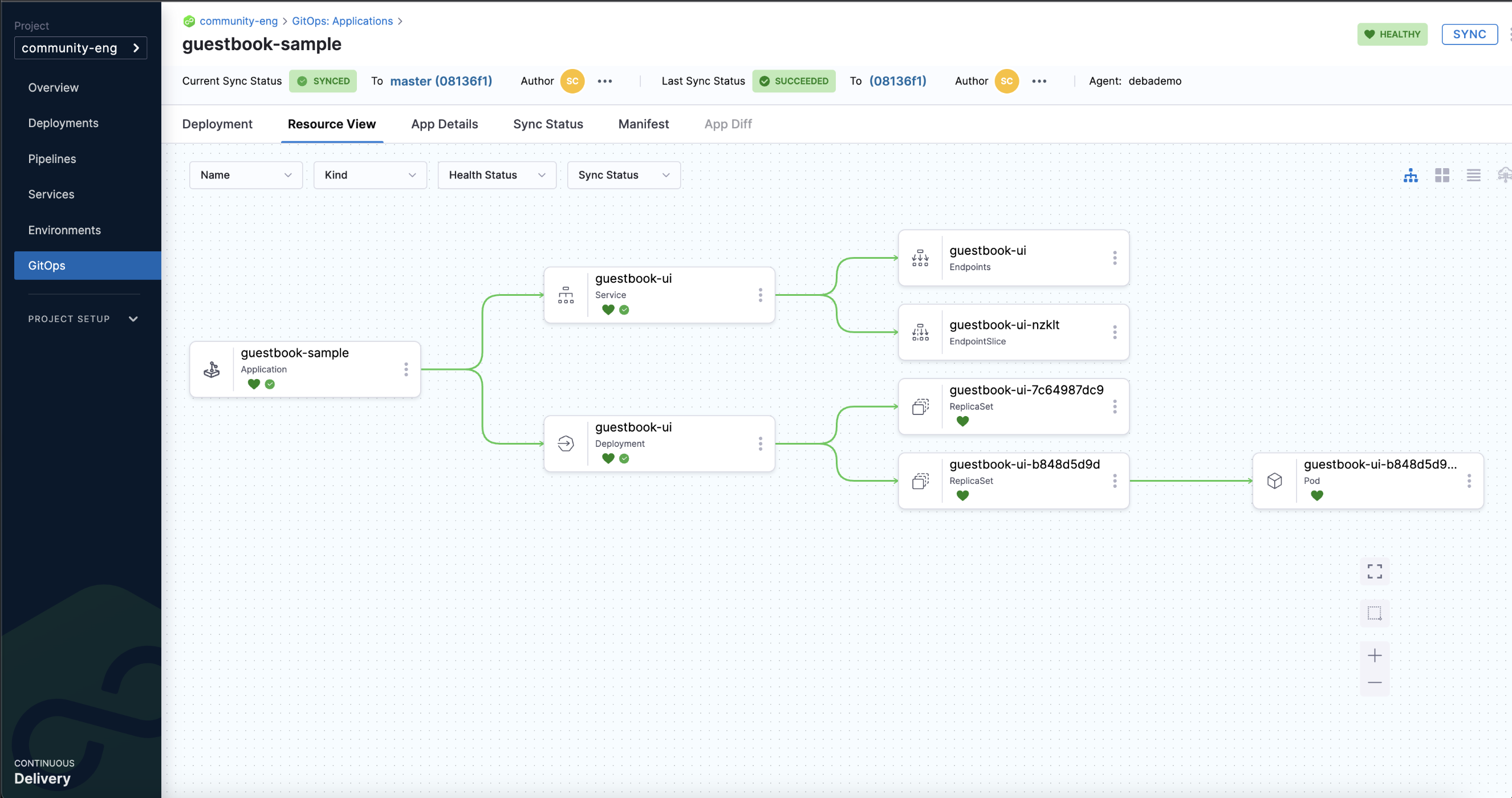Click the SYNC button
1512x798 pixels.
click(1469, 34)
